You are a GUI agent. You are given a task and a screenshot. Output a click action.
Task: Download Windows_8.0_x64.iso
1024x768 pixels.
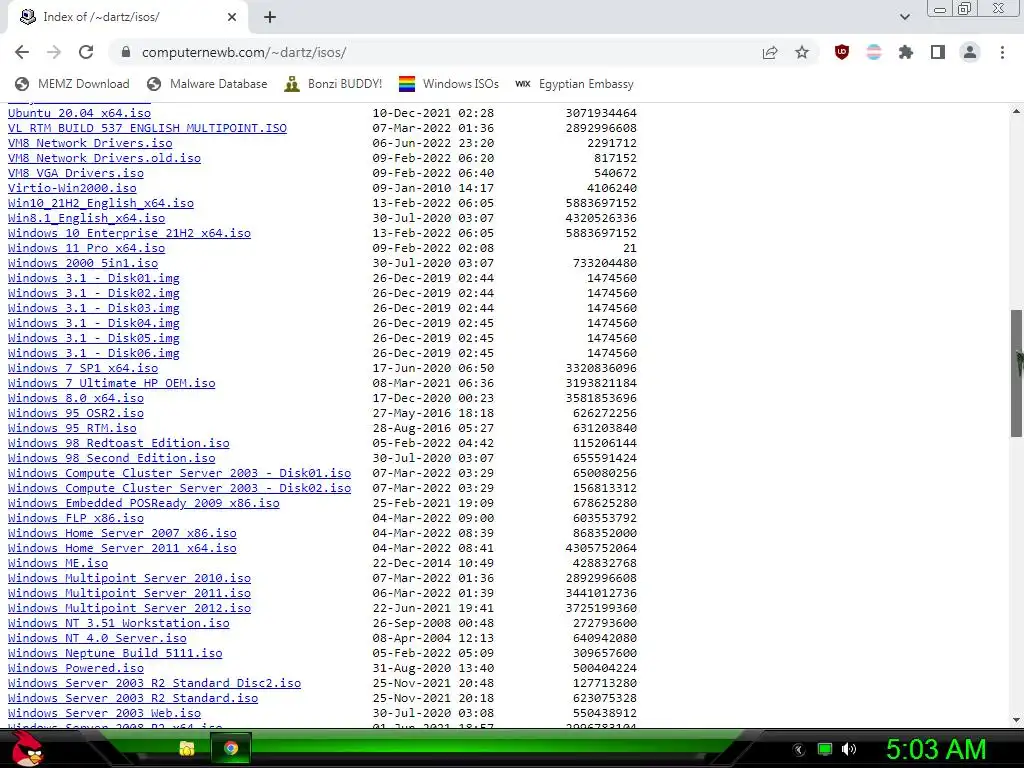76,398
